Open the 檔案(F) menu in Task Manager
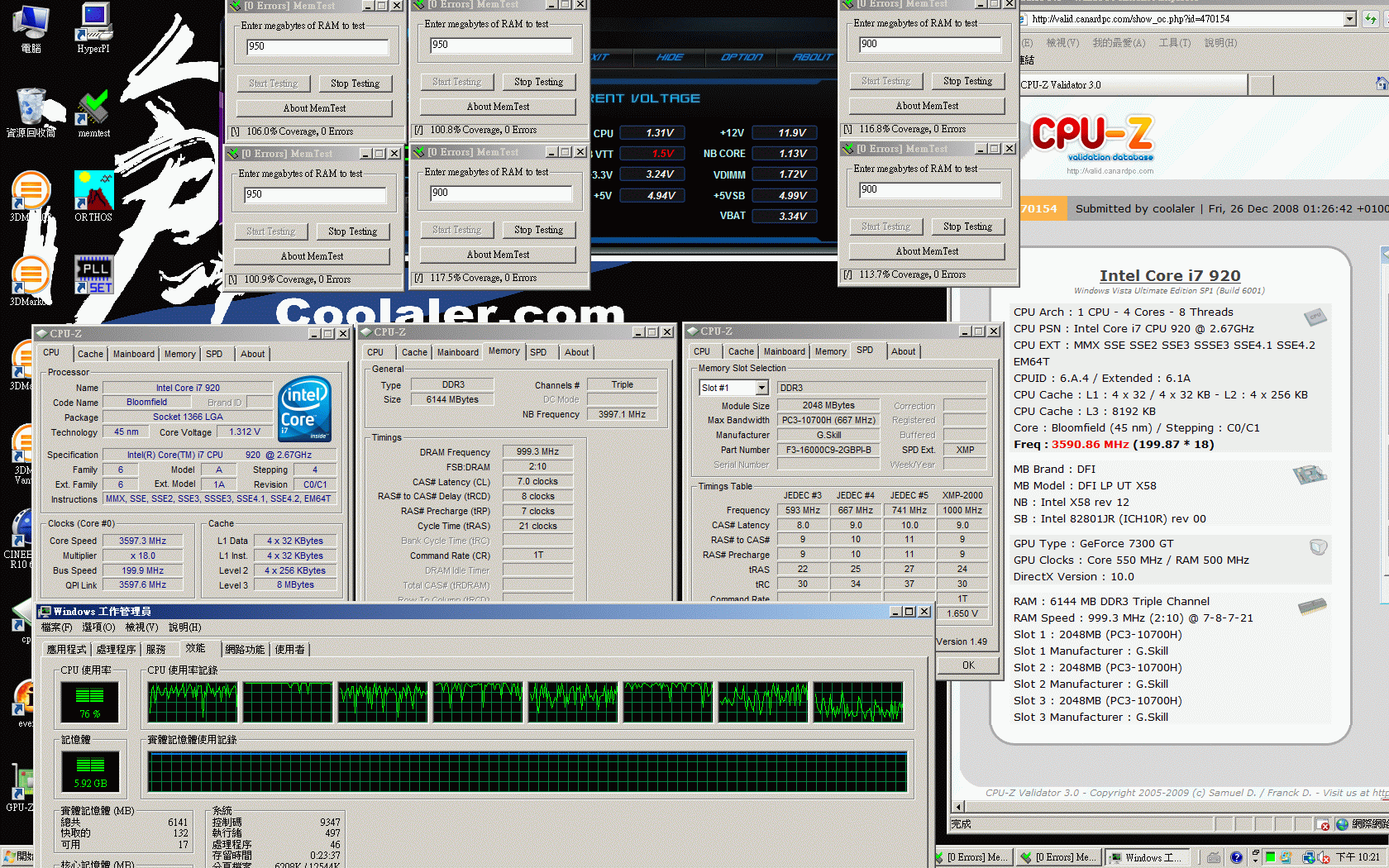Viewport: 1389px width, 868px height. tap(57, 627)
